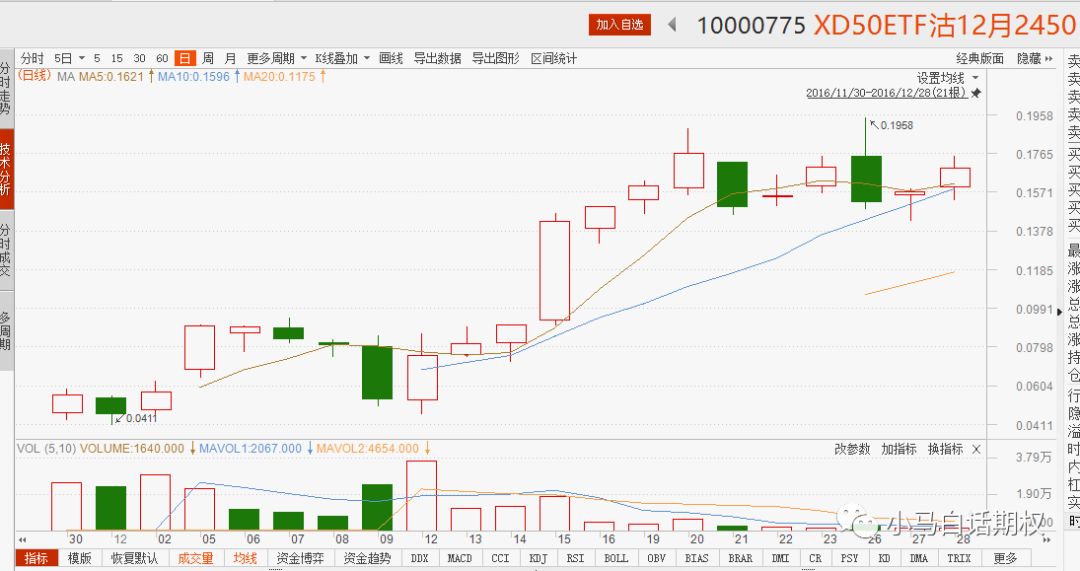Expand the 设置均线 settings dropdown
This screenshot has width=1080, height=571.
click(947, 77)
